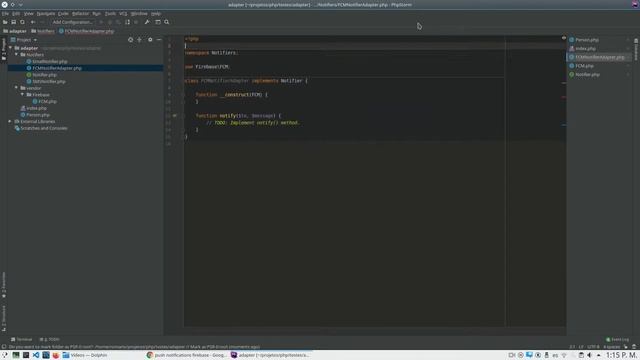Screen dimensions: 640x360
Task: Toggle the Structure tool window side tab
Action: (x=4, y=319)
